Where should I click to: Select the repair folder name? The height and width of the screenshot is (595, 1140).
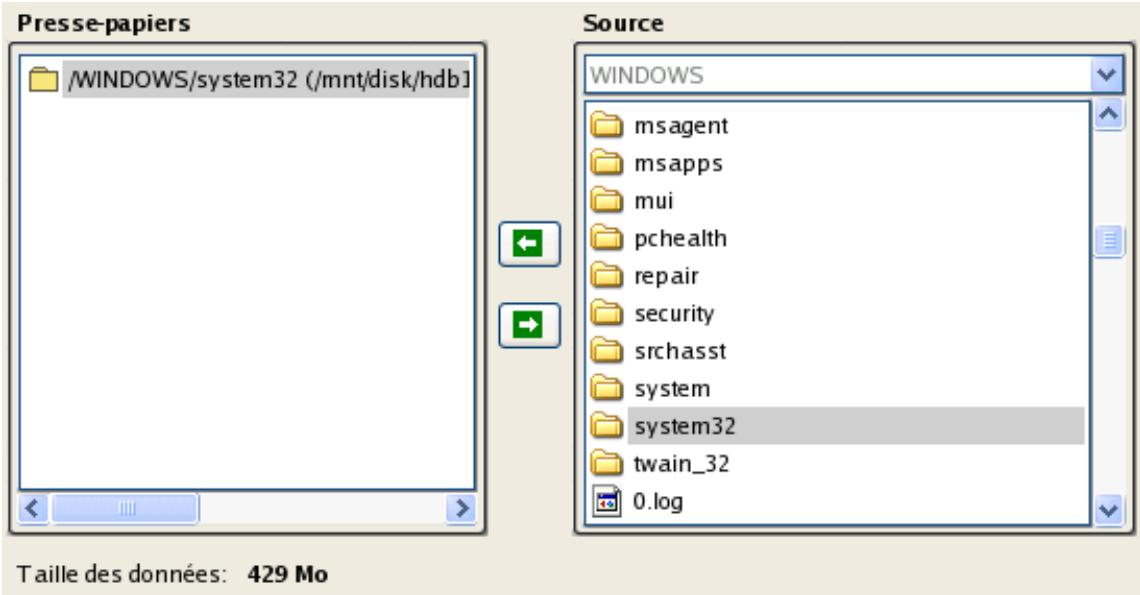pyautogui.click(x=666, y=277)
